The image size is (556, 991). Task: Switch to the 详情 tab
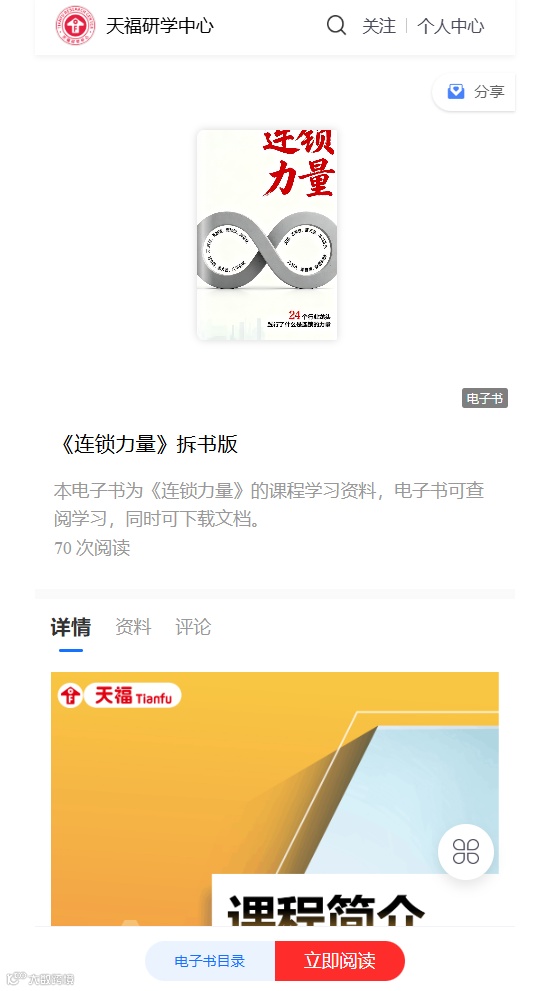71,628
